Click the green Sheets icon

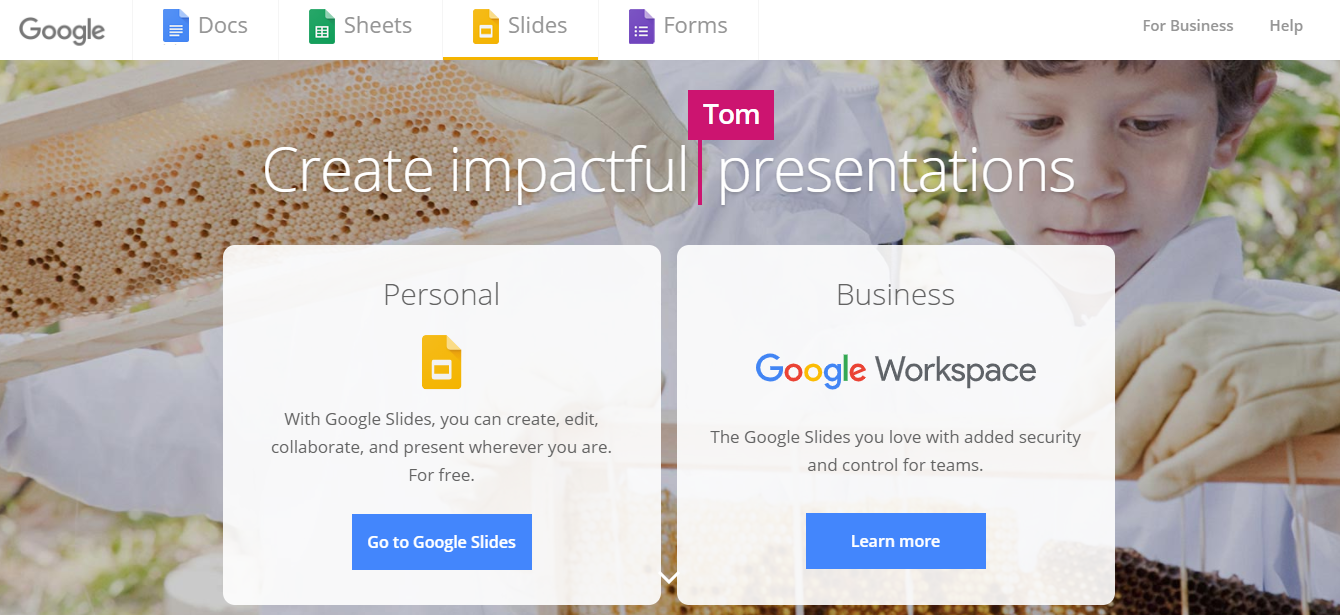[x=321, y=26]
